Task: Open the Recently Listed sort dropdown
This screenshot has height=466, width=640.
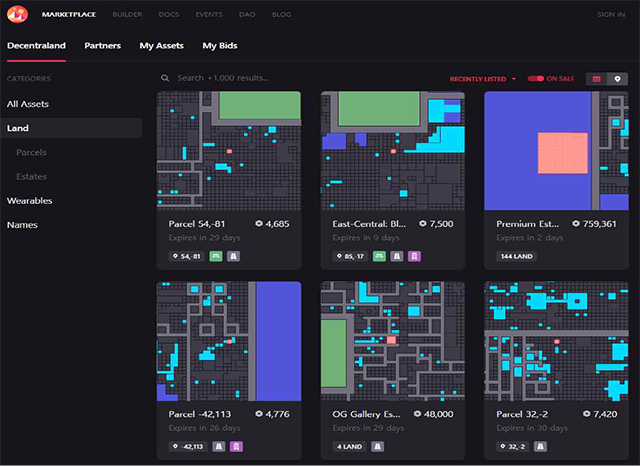Action: click(x=483, y=79)
